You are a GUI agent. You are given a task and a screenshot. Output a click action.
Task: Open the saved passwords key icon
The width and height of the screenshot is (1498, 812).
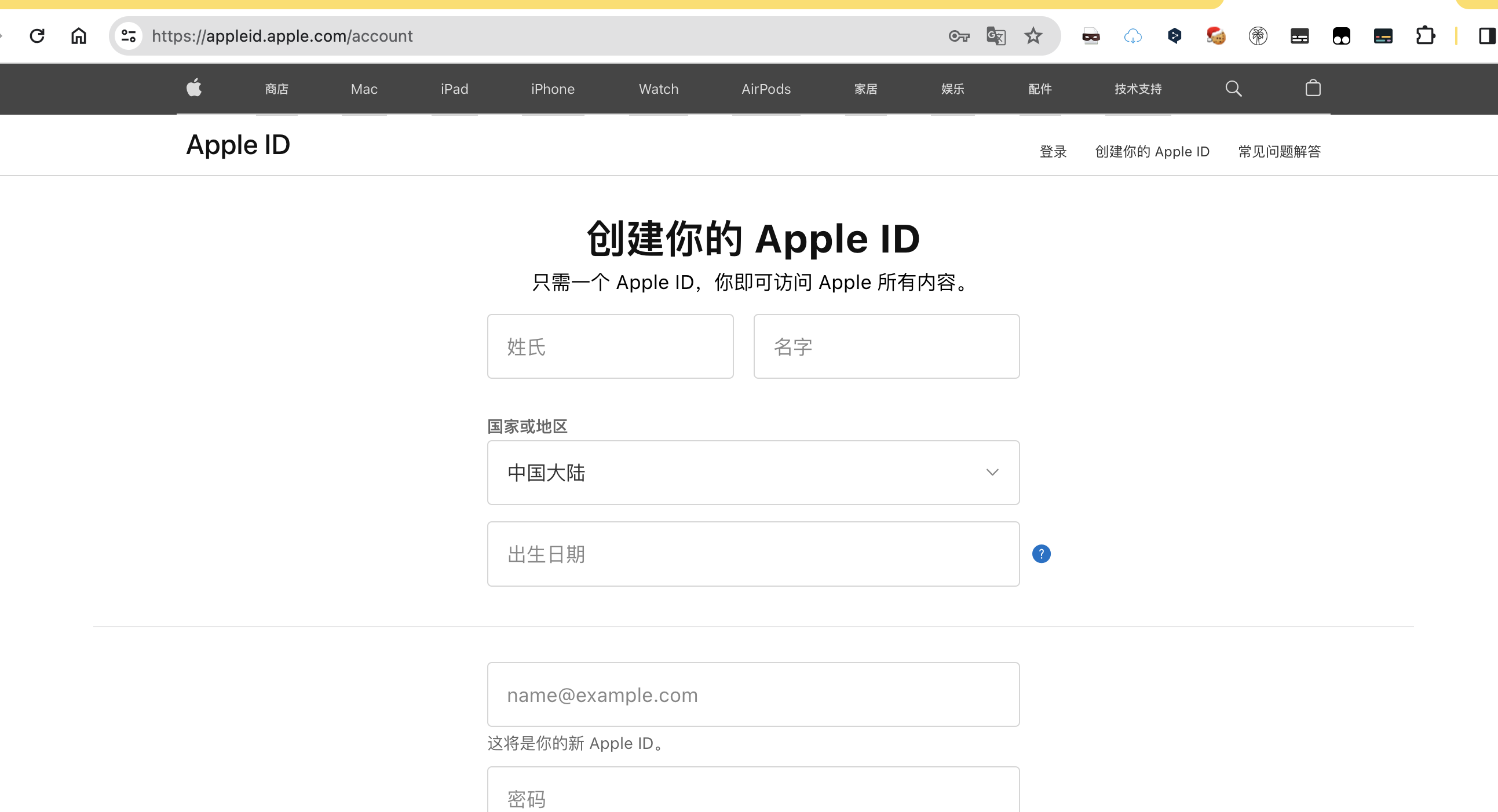(958, 36)
